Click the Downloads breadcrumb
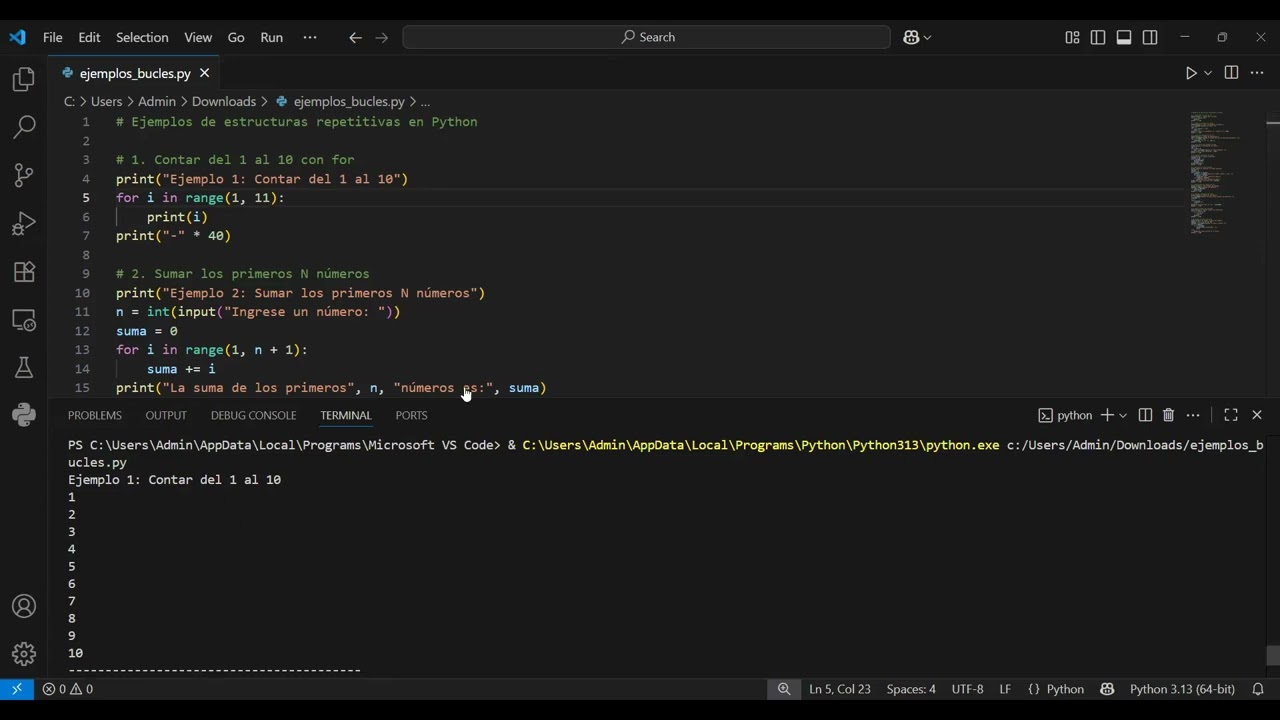Viewport: 1280px width, 720px height. [x=224, y=101]
